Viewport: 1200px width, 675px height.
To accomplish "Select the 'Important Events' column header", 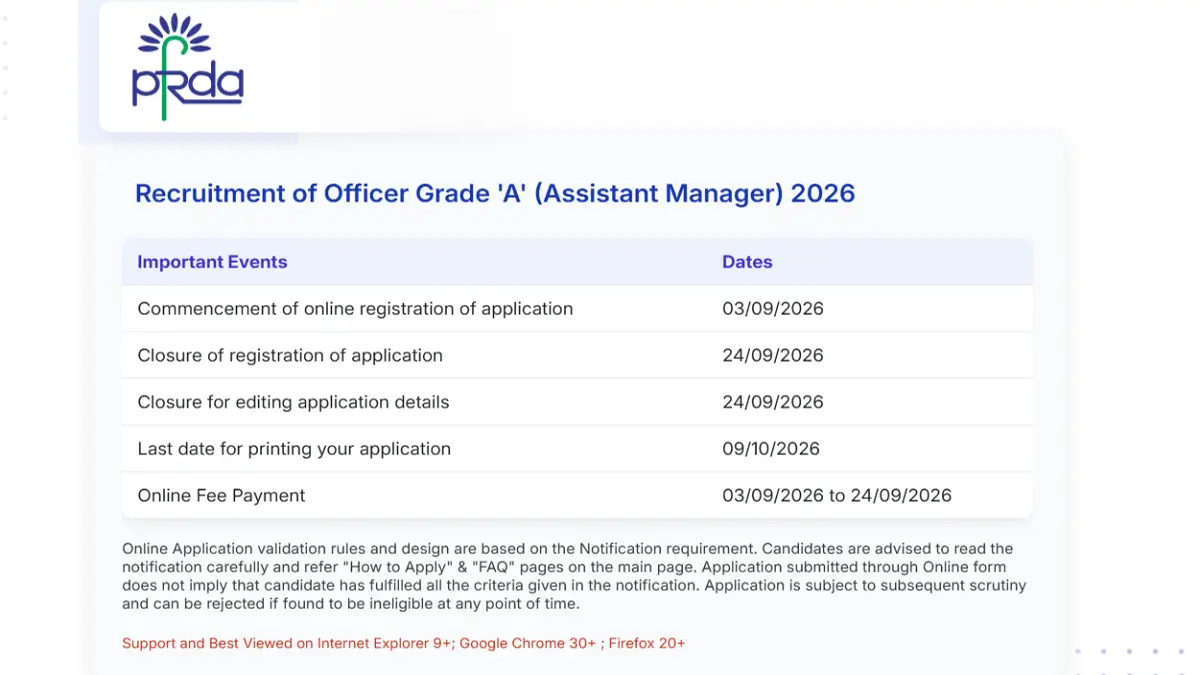I will (212, 262).
